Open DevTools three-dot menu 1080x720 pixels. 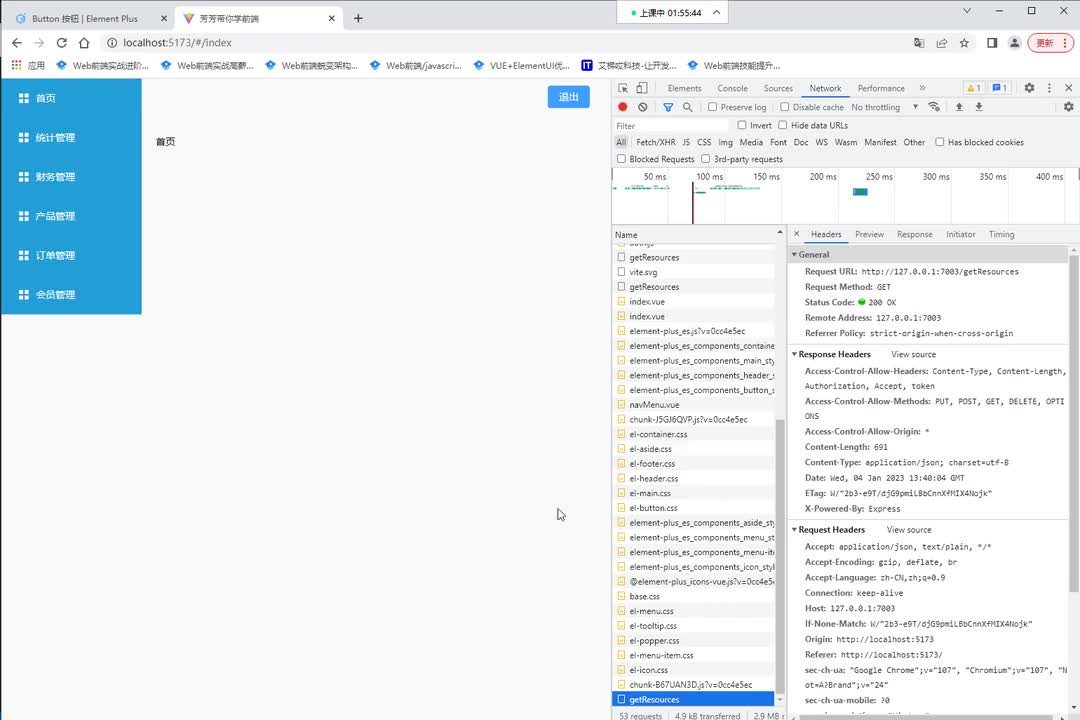click(x=1049, y=88)
